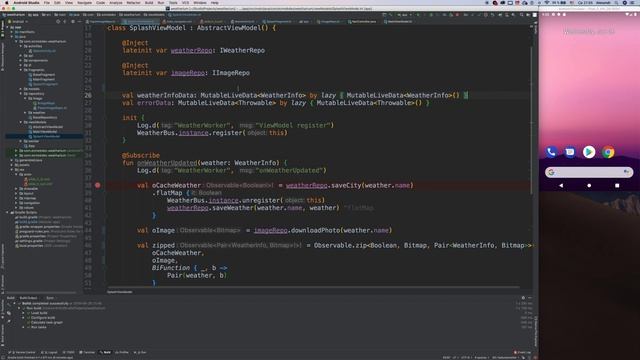Tap the emulator Recents navigation button
Viewport: 640px width, 360px height.
[617, 185]
